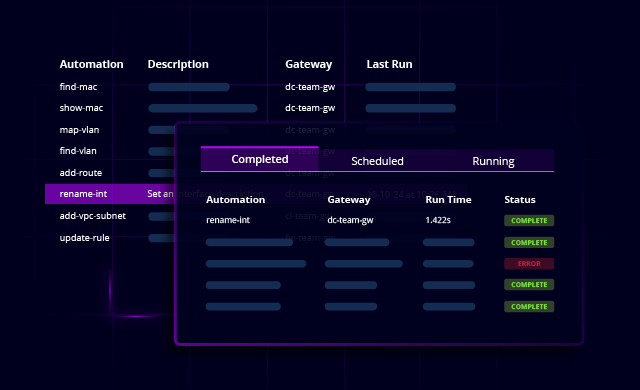Select the Running tab
Image resolution: width=640 pixels, height=390 pixels.
(x=493, y=161)
